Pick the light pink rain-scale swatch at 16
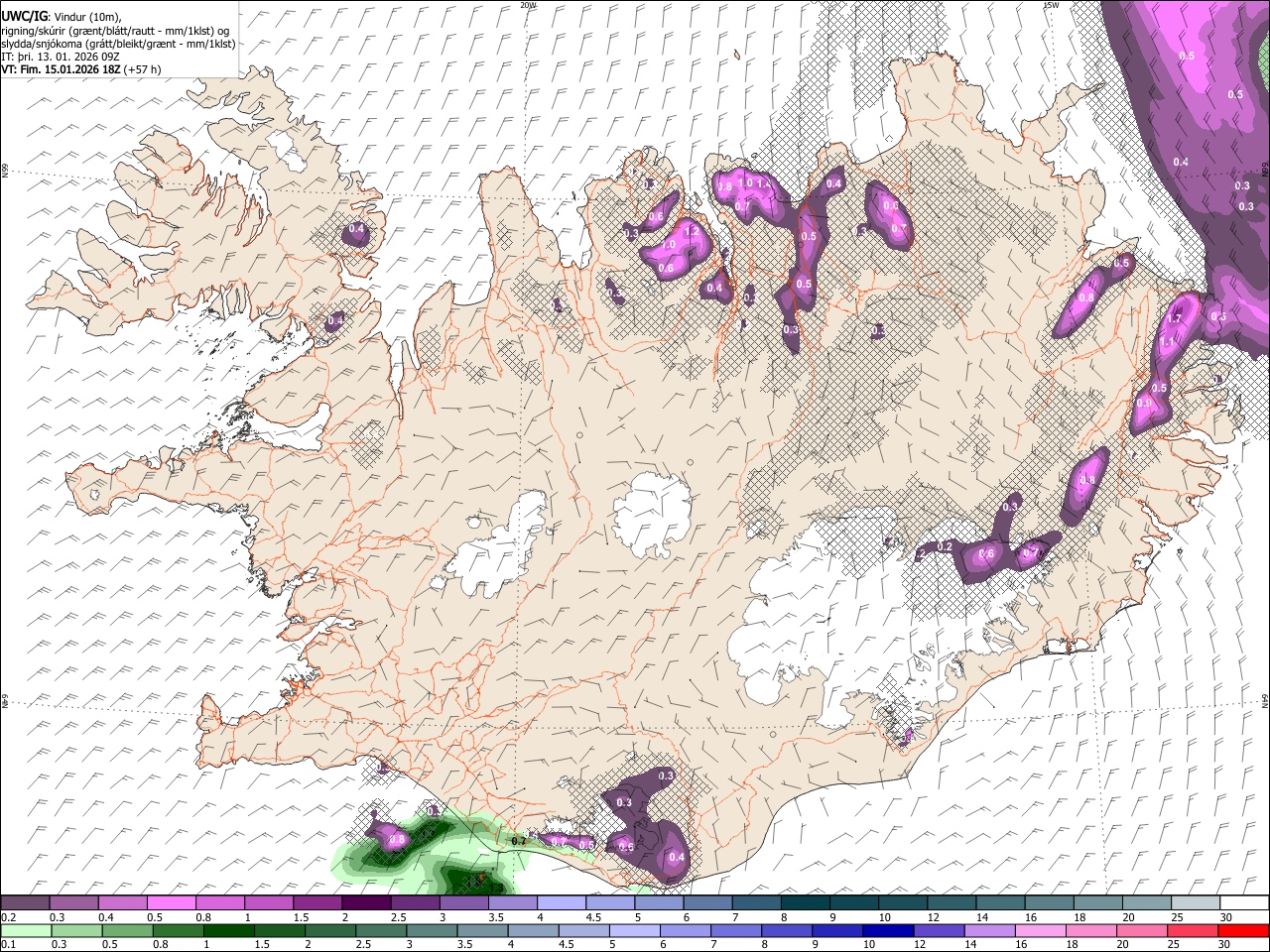The width and height of the screenshot is (1270, 952). pos(1041,930)
